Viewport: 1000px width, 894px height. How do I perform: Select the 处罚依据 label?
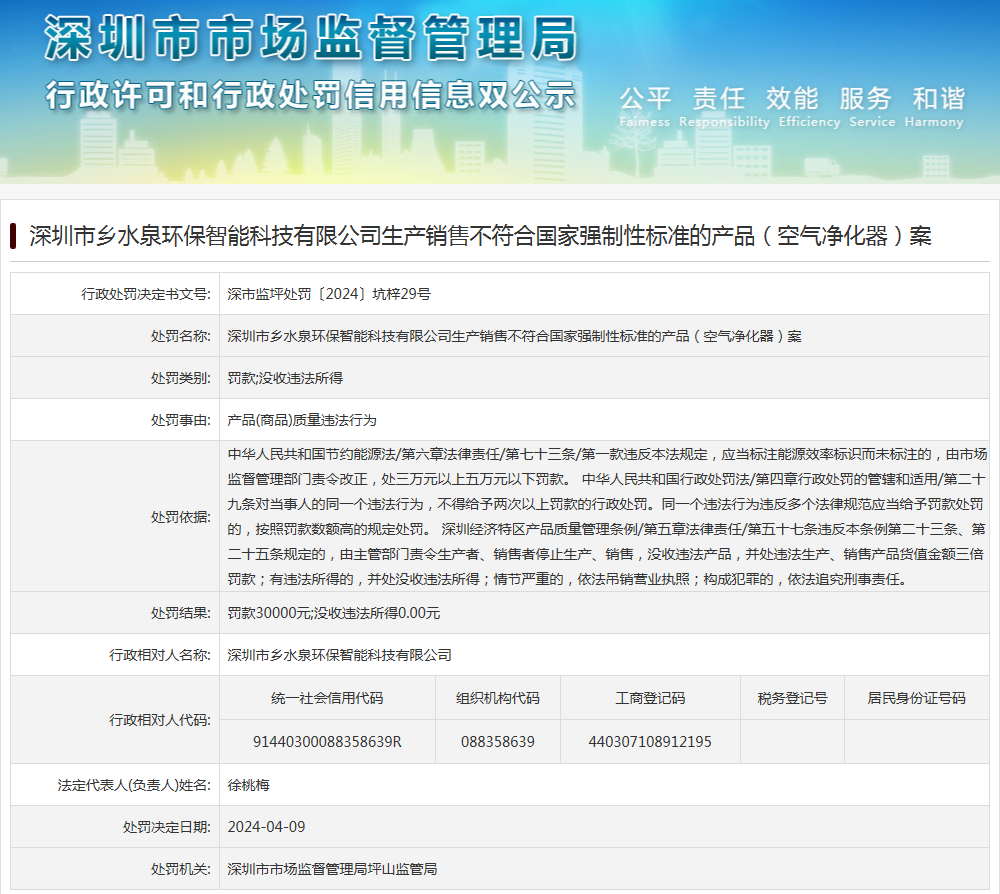point(180,517)
